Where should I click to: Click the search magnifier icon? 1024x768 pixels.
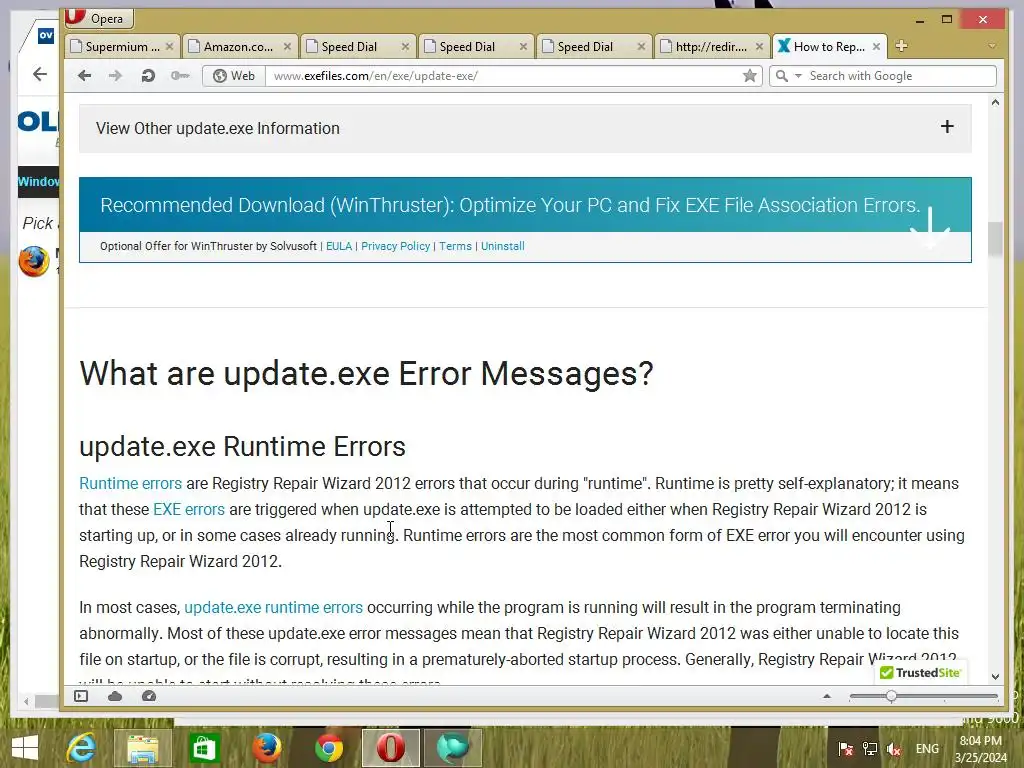[781, 76]
